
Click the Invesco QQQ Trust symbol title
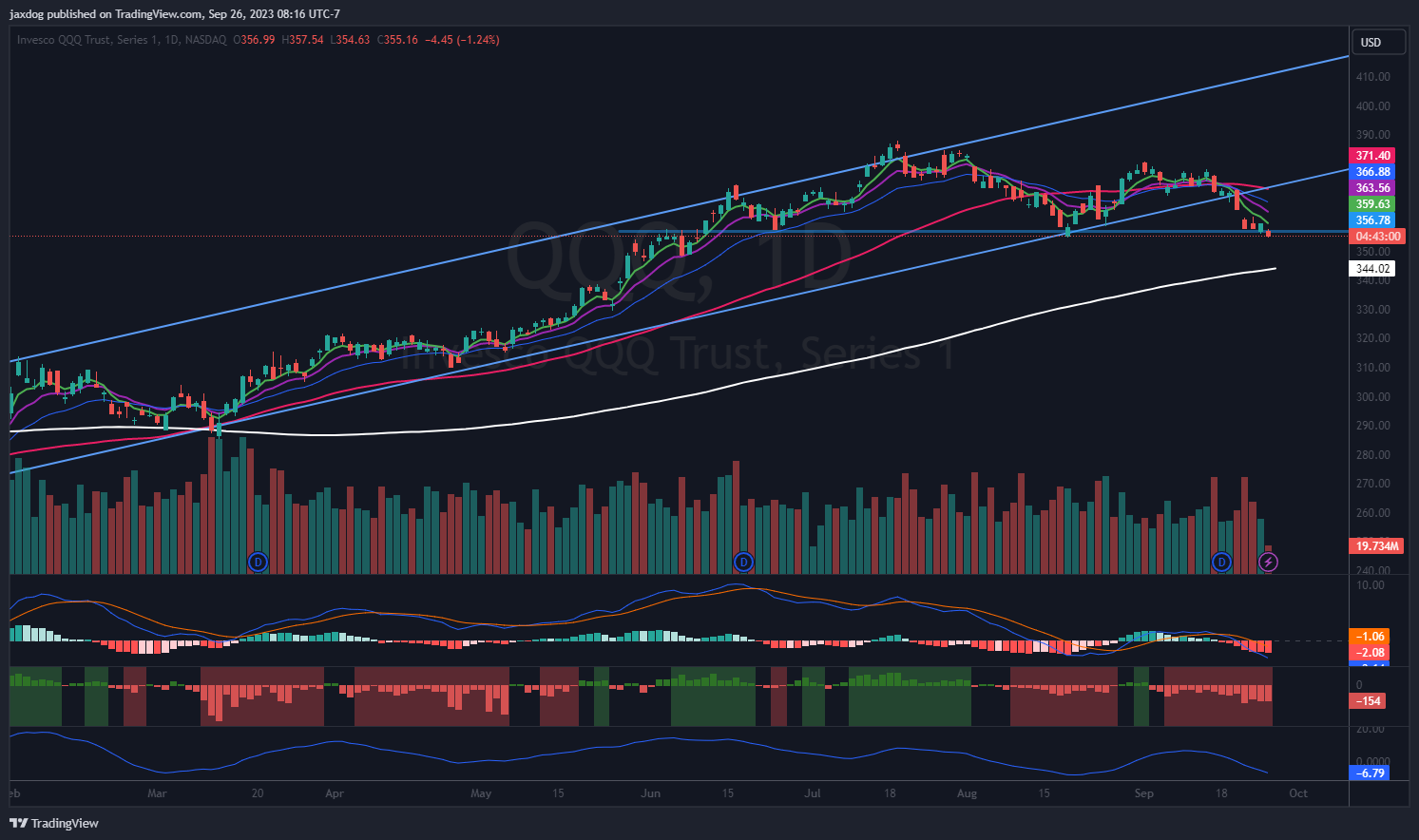[122, 40]
